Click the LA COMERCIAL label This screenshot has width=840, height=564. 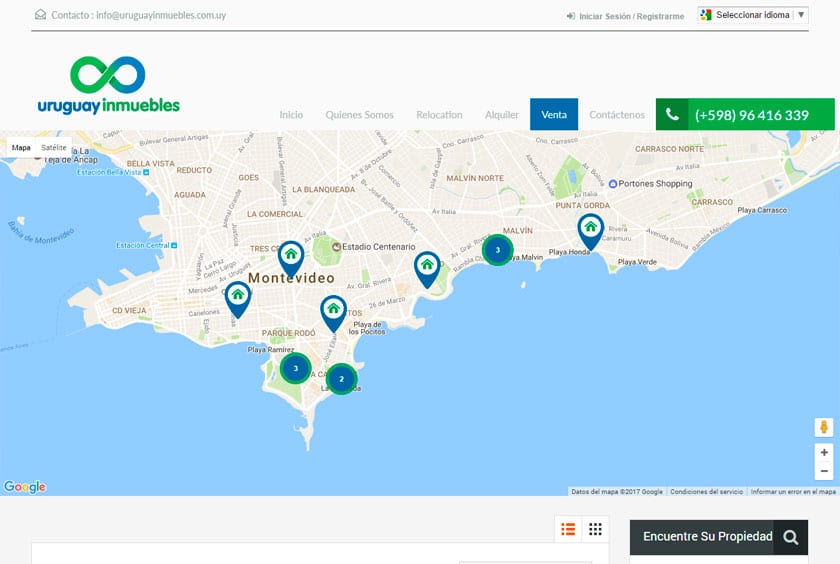[x=275, y=214]
